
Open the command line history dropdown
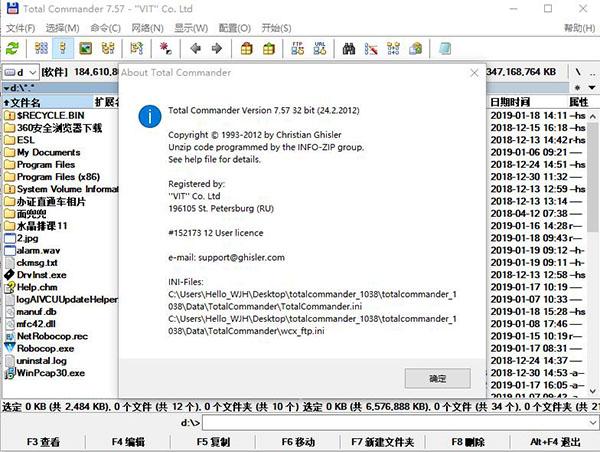tap(590, 423)
